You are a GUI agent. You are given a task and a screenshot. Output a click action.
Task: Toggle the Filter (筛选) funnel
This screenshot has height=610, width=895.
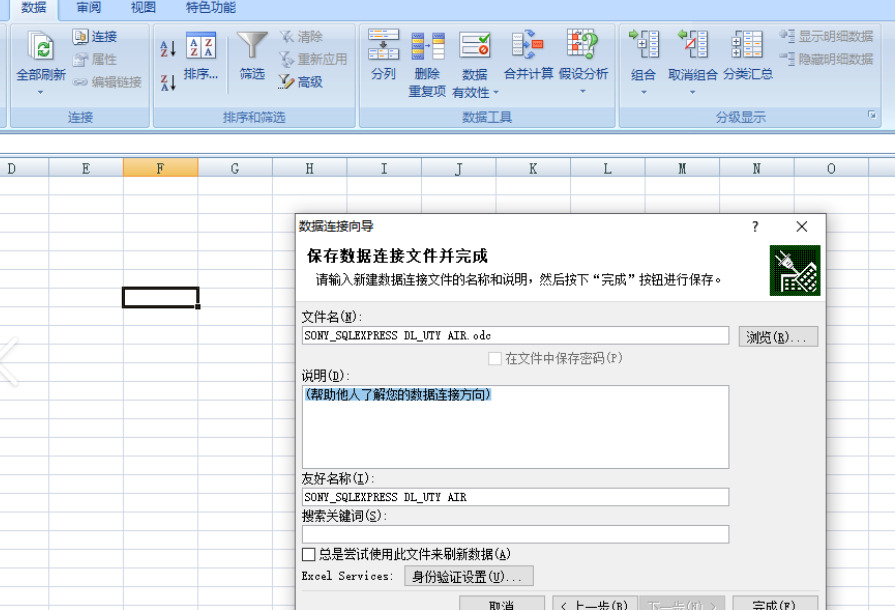coord(252,56)
